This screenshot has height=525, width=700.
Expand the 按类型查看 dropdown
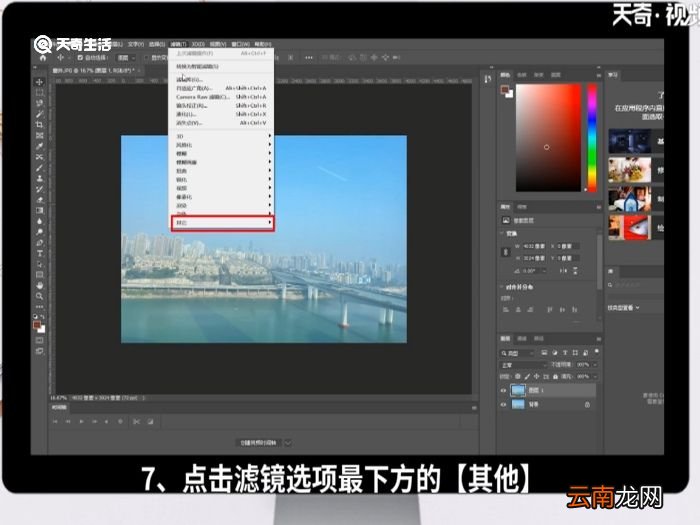pyautogui.click(x=623, y=308)
